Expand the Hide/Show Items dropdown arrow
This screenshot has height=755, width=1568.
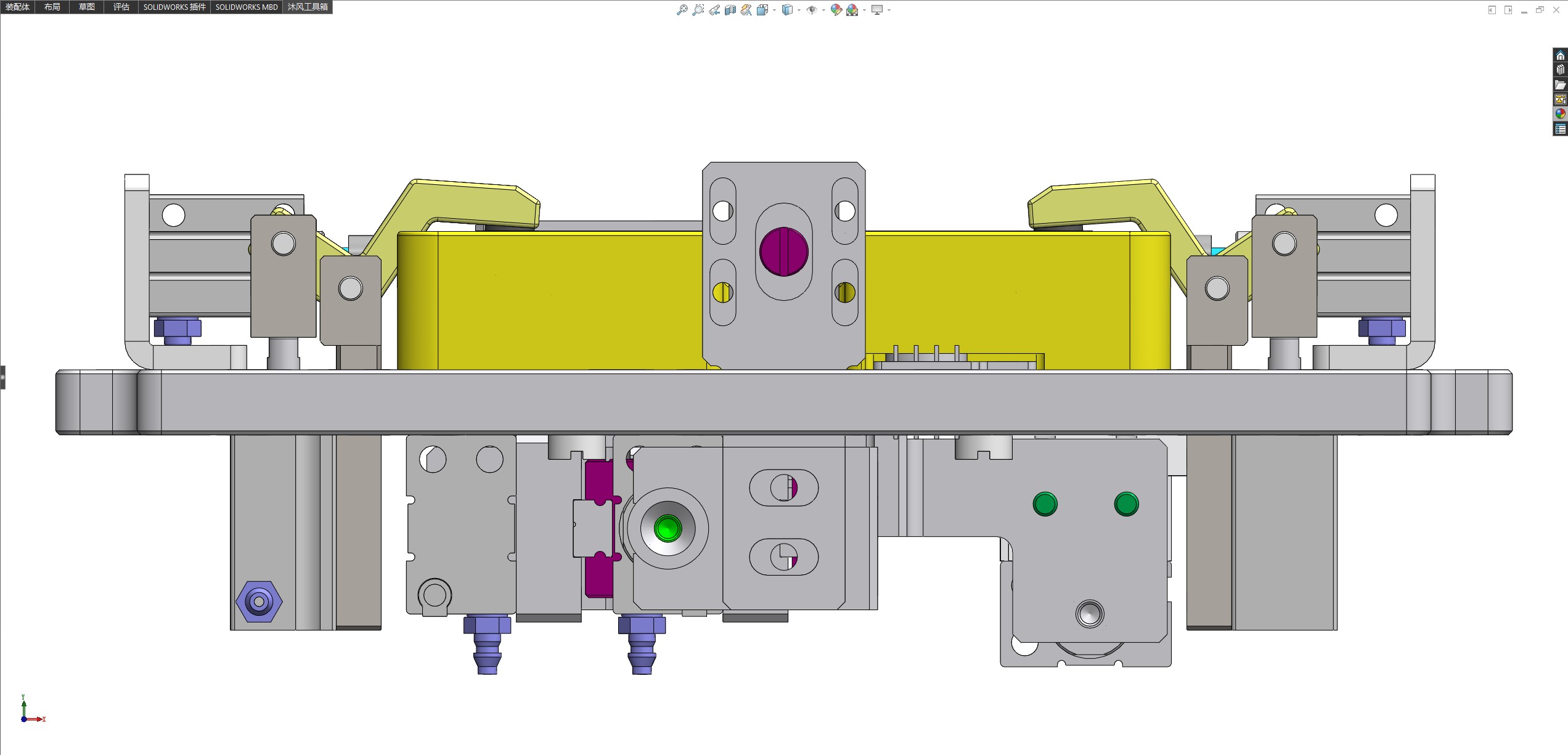coord(823,10)
